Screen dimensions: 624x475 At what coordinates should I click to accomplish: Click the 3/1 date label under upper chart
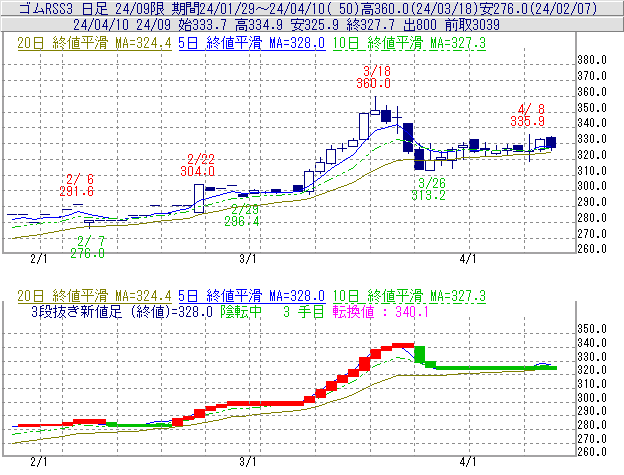pos(248,259)
